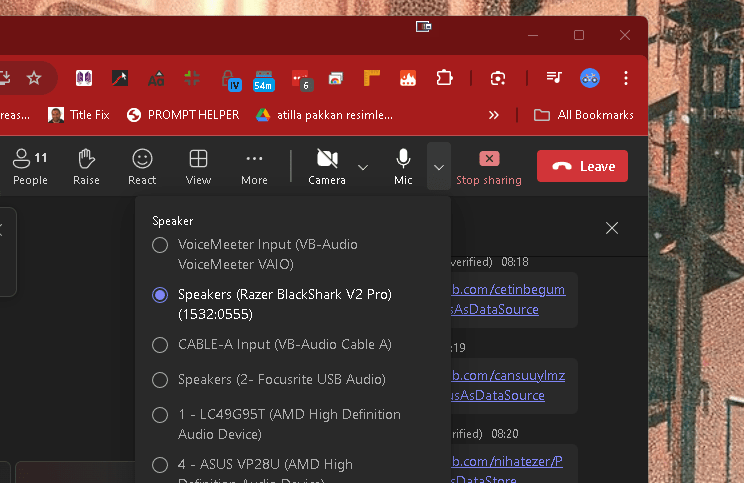The height and width of the screenshot is (483, 744).
Task: Click the 08:18 message timestamp
Action: (515, 262)
